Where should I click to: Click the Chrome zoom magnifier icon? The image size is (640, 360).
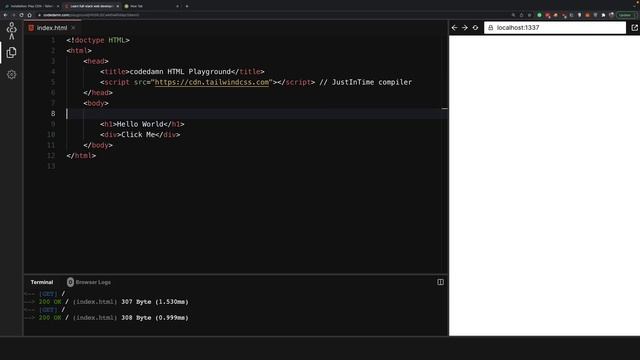coord(513,15)
